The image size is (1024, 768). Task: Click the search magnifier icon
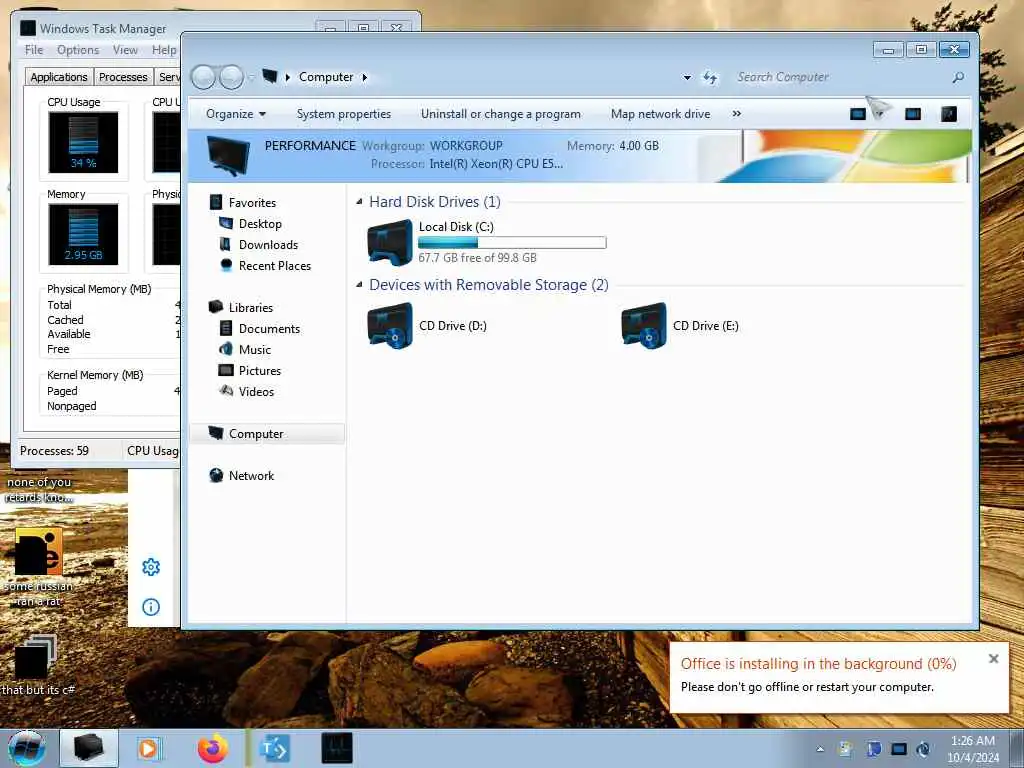coord(958,77)
